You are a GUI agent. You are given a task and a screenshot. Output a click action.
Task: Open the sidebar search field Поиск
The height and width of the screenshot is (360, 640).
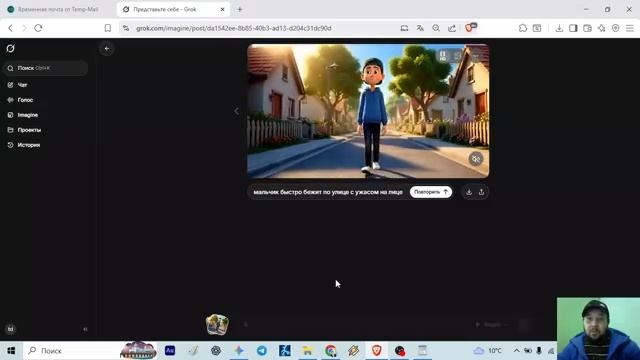click(45, 68)
